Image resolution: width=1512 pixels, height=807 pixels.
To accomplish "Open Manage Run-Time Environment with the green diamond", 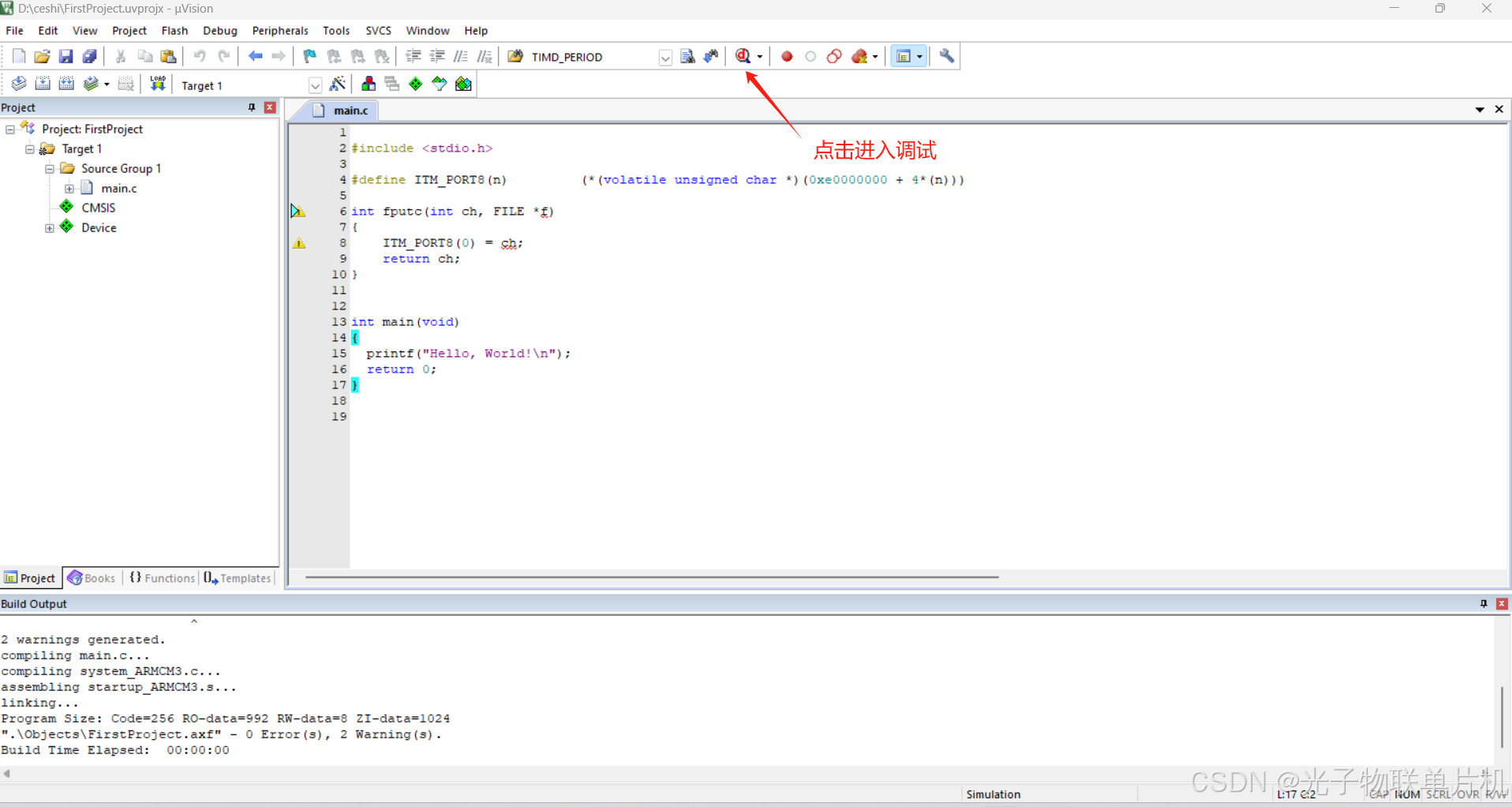I will [416, 84].
